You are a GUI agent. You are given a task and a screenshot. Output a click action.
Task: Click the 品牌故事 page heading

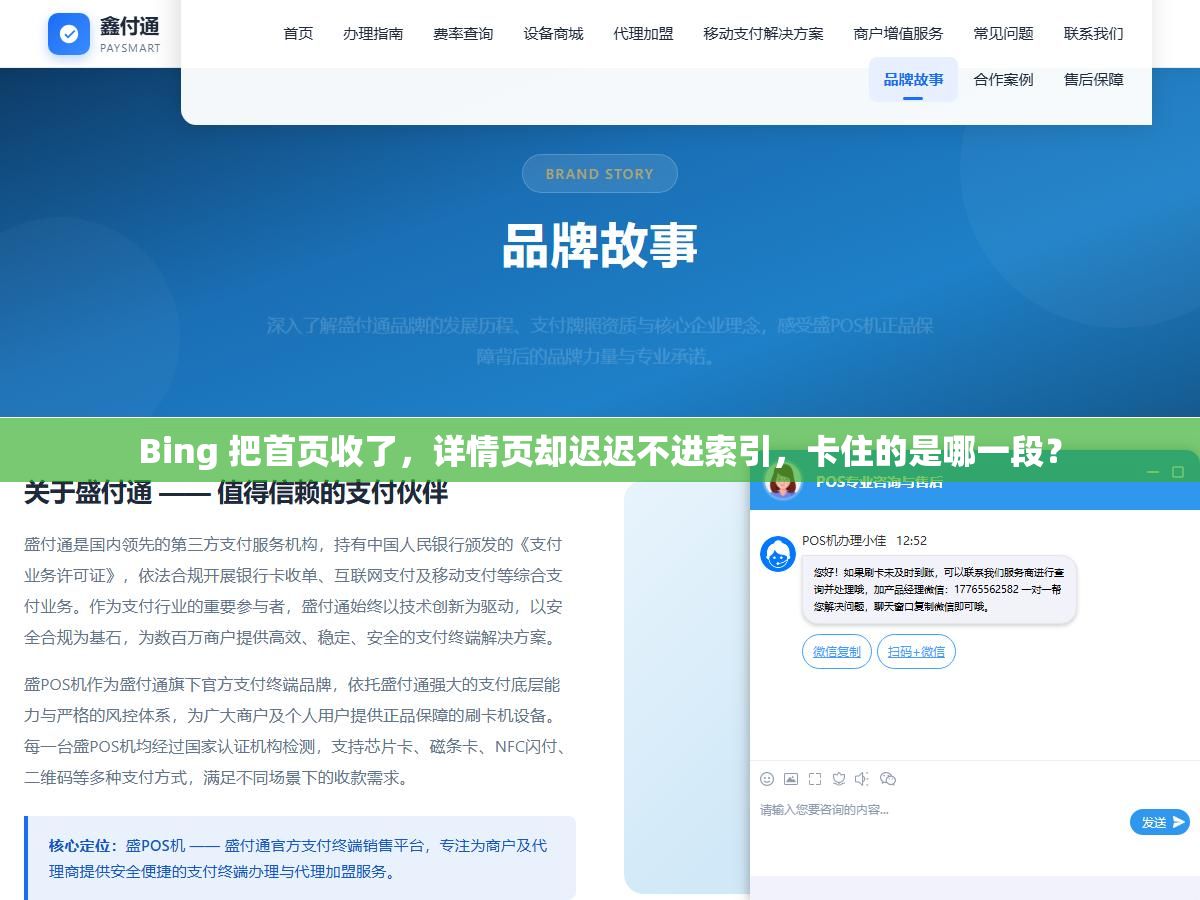600,245
